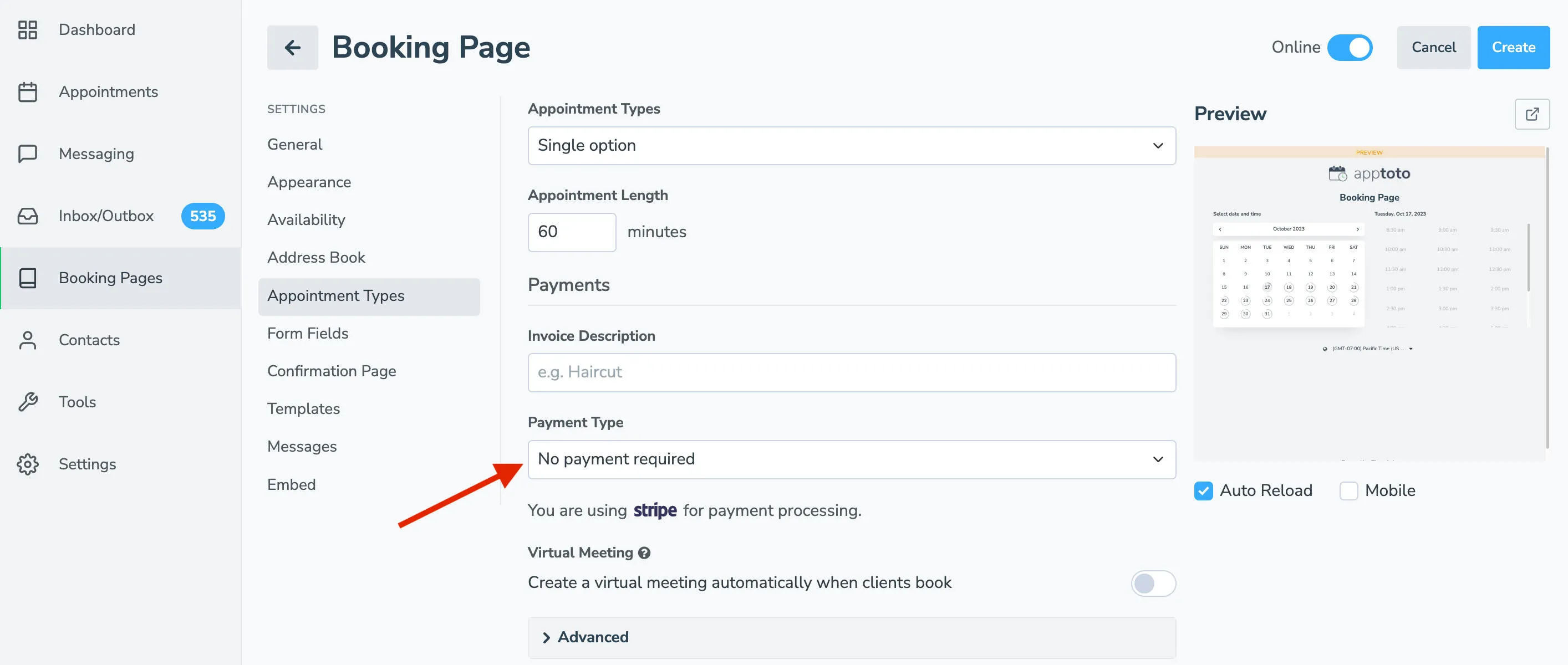Image resolution: width=1568 pixels, height=665 pixels.
Task: Open Settings via the gear icon
Action: [27, 464]
